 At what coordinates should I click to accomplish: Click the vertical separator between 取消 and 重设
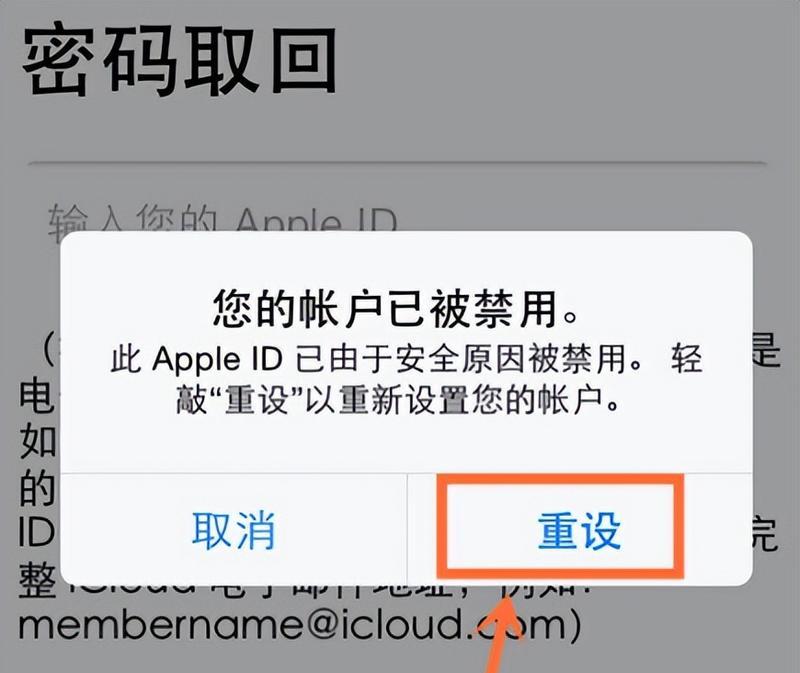[407, 530]
